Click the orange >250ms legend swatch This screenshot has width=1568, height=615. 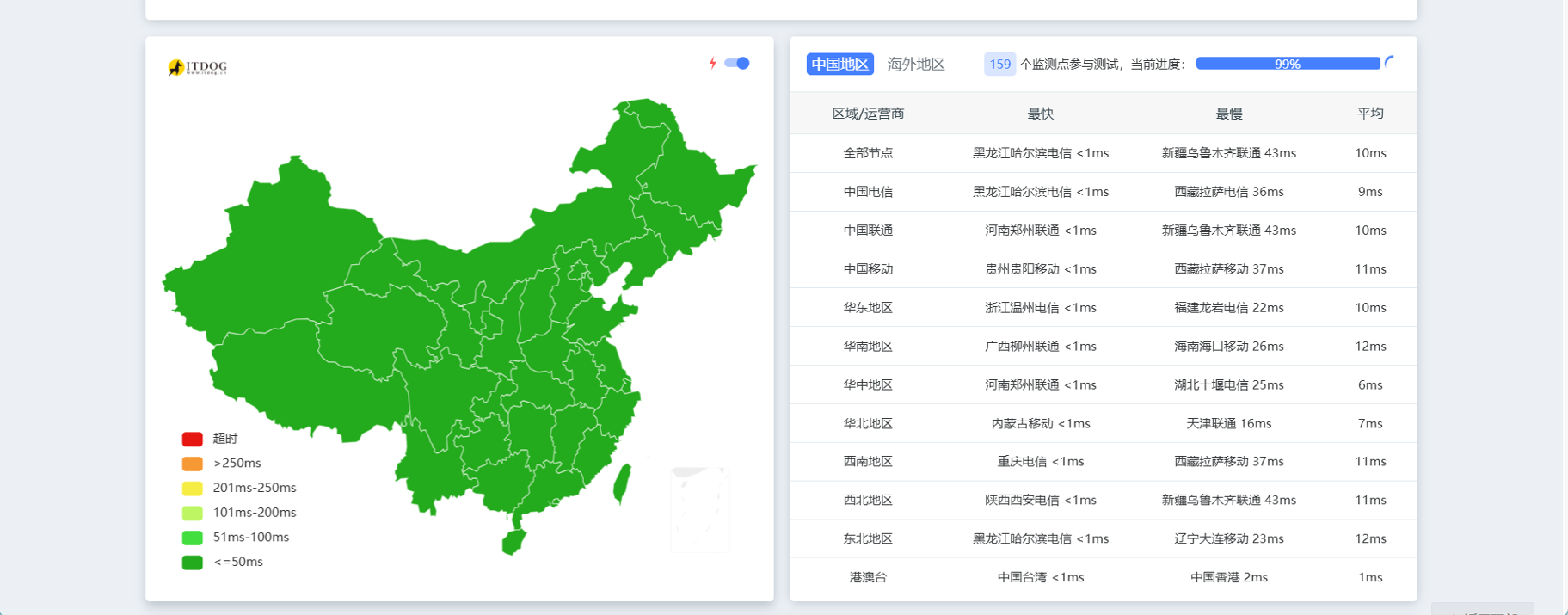[192, 464]
